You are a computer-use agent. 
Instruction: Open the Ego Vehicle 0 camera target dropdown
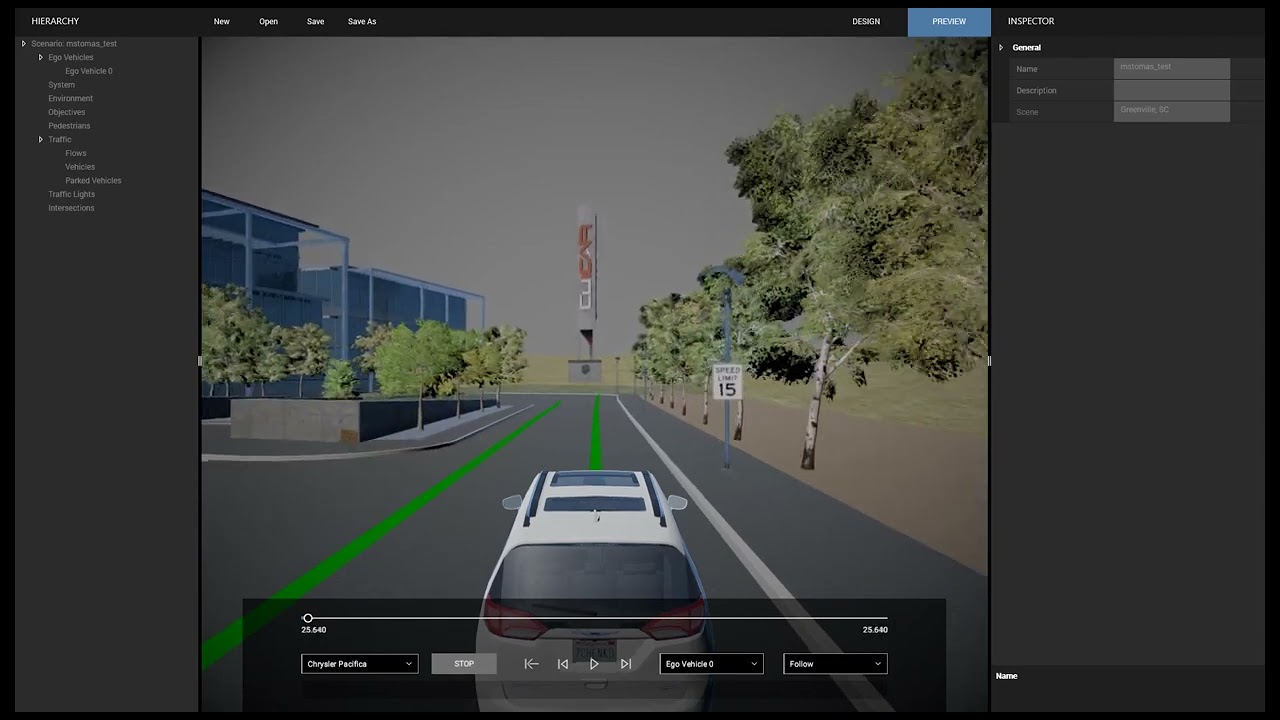coord(711,664)
